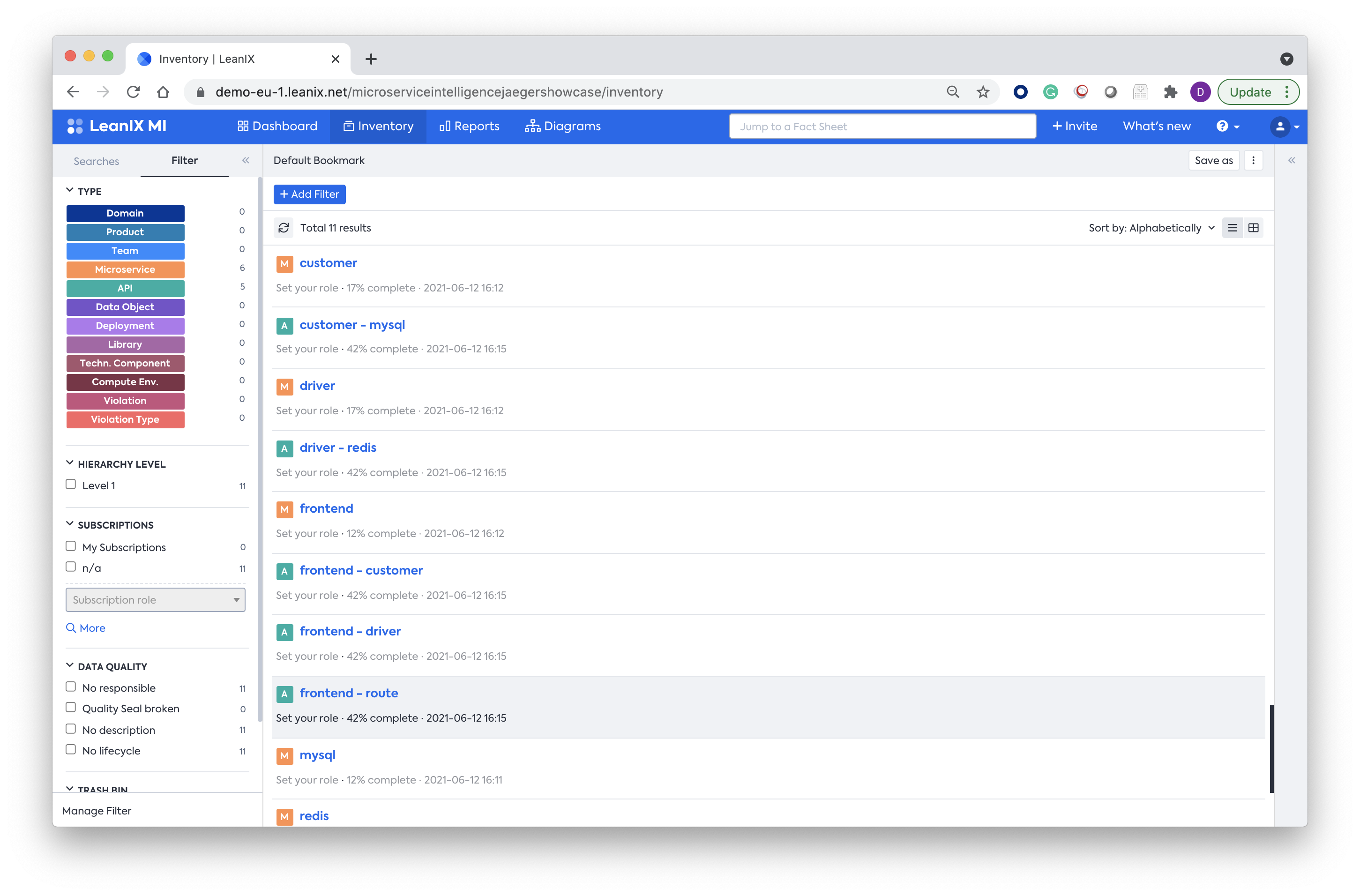Check the Level 1 hierarchy checkbox

[71, 485]
